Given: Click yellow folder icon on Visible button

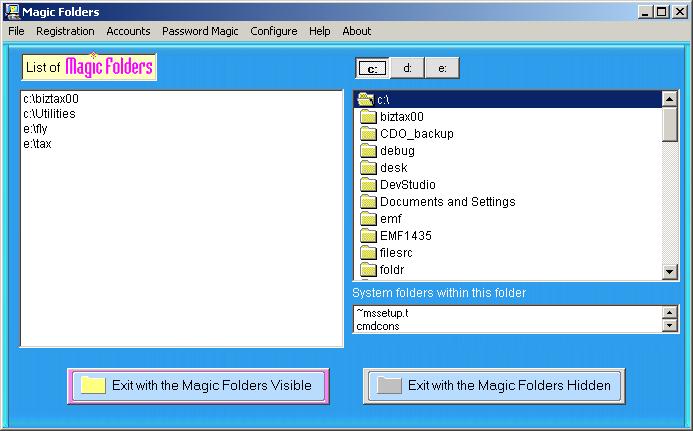Looking at the screenshot, I should [93, 385].
